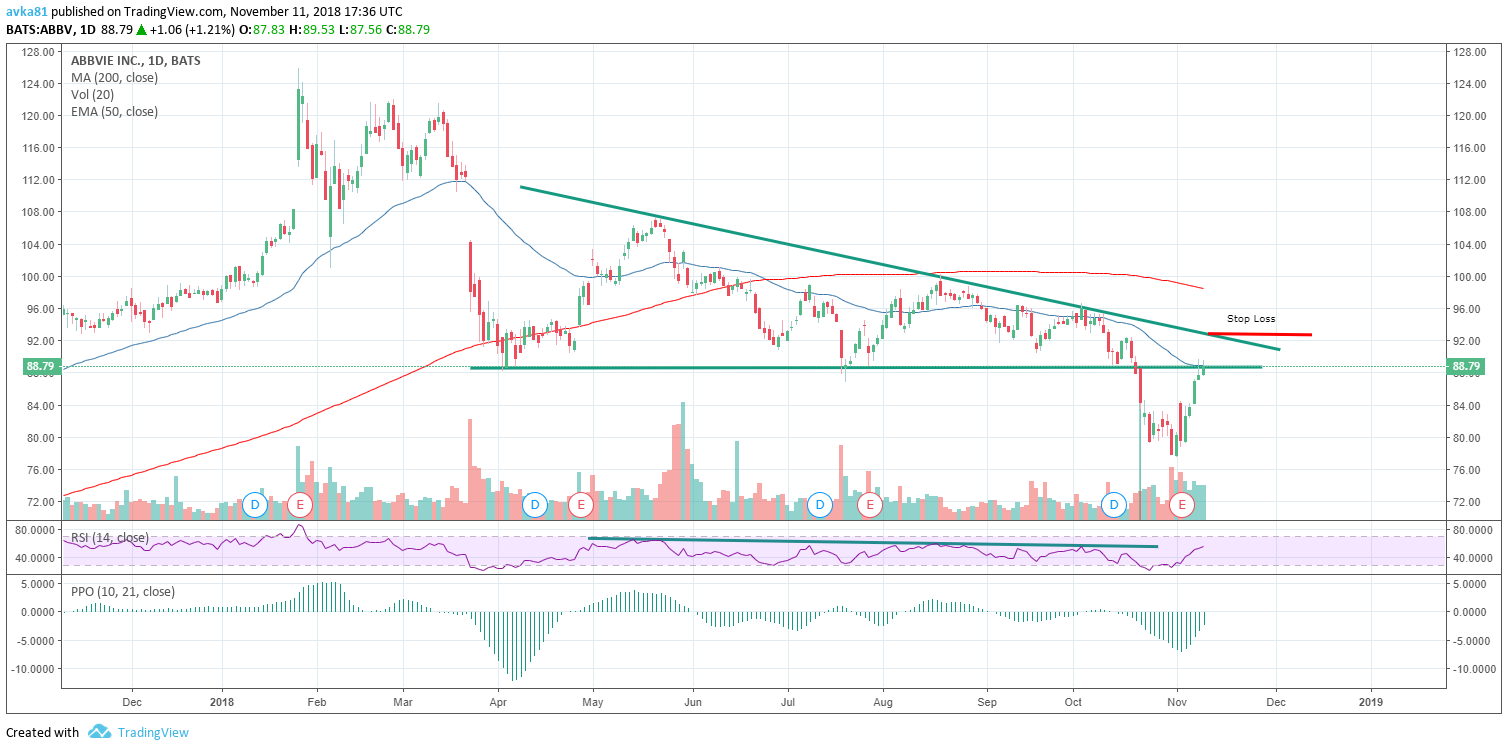The height and width of the screenshot is (750, 1508).
Task: Click the MA (200, close) indicator label
Action: coord(114,78)
